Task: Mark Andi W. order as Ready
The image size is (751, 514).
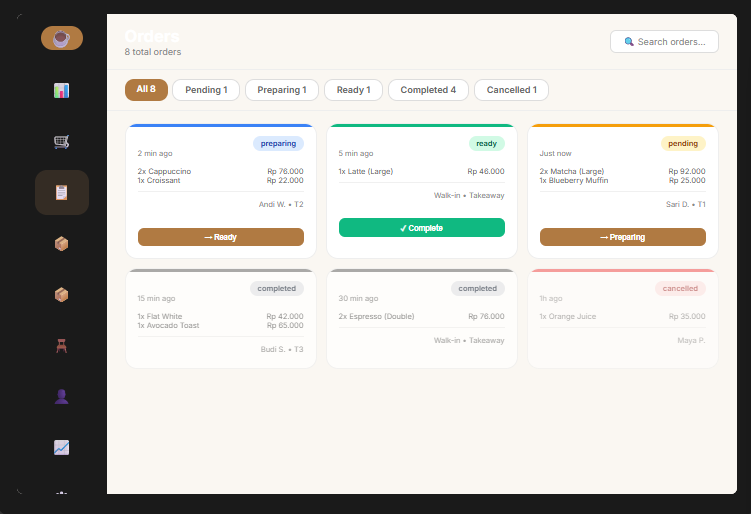Action: point(221,237)
